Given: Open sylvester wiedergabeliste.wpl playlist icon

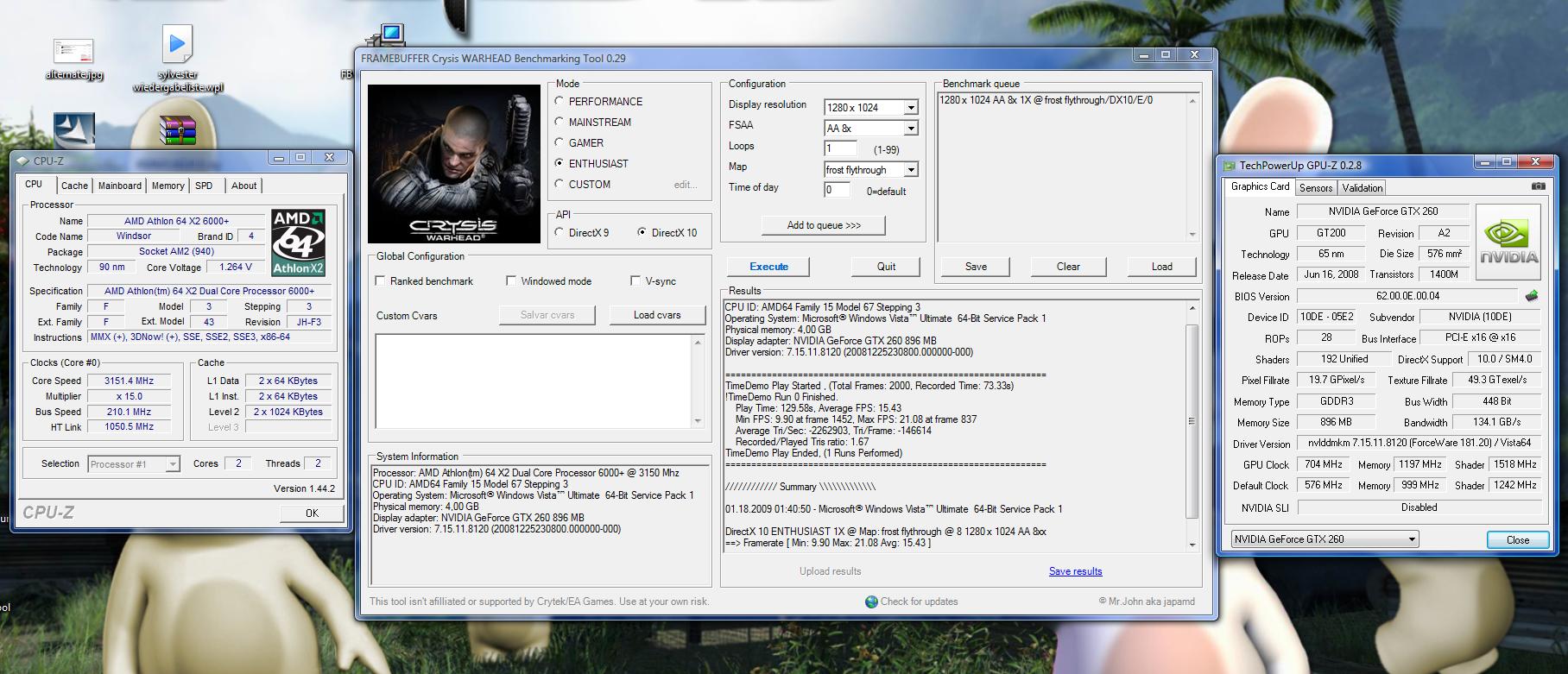Looking at the screenshot, I should pyautogui.click(x=177, y=57).
